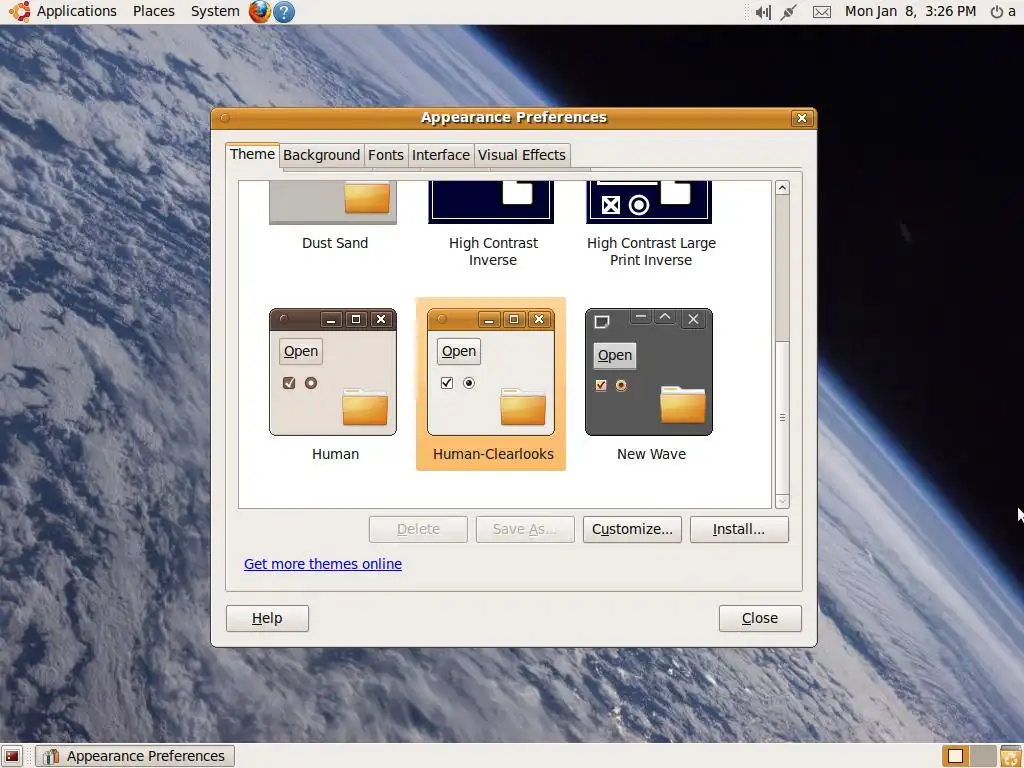The width and height of the screenshot is (1024, 768).
Task: Open the Places menu
Action: (x=153, y=11)
